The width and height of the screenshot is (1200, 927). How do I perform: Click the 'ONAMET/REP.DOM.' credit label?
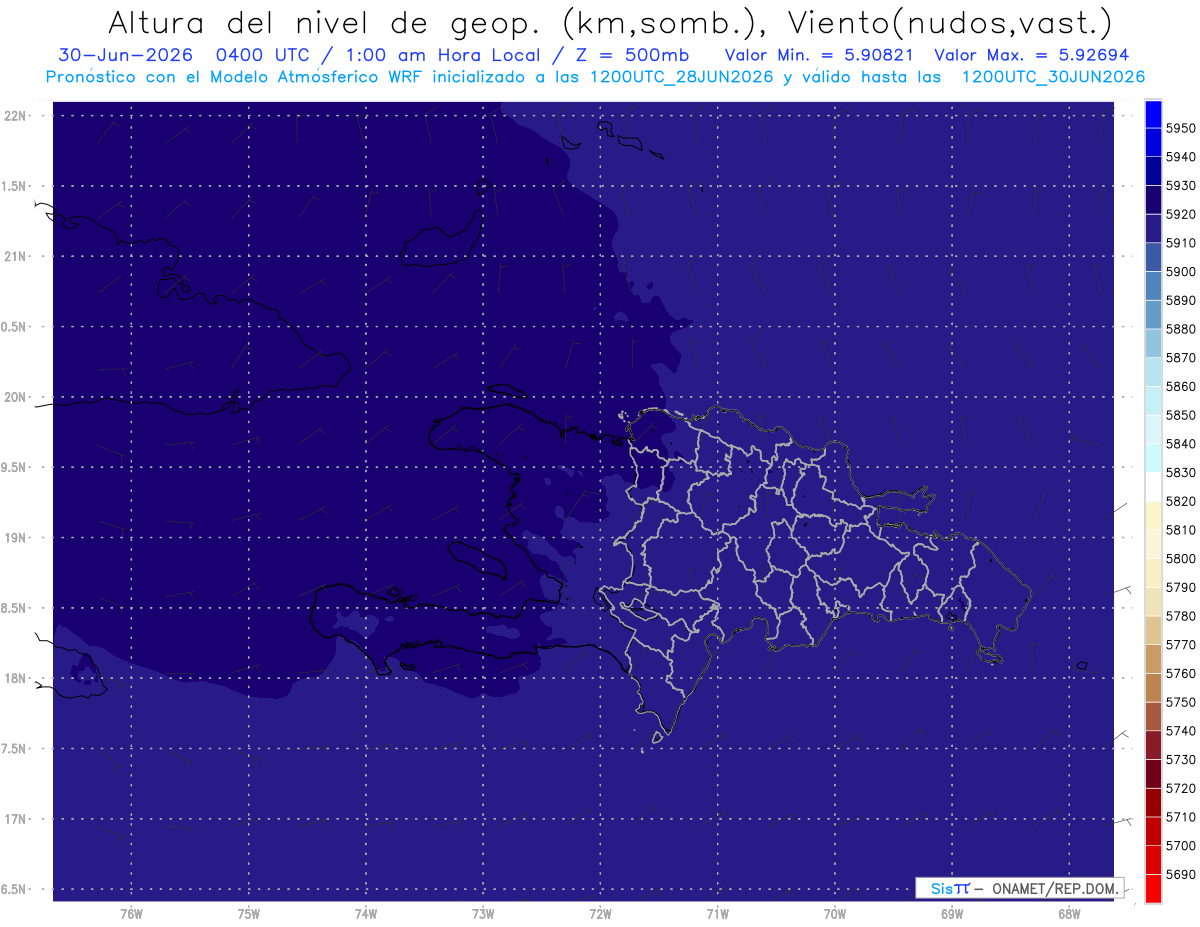point(1055,888)
